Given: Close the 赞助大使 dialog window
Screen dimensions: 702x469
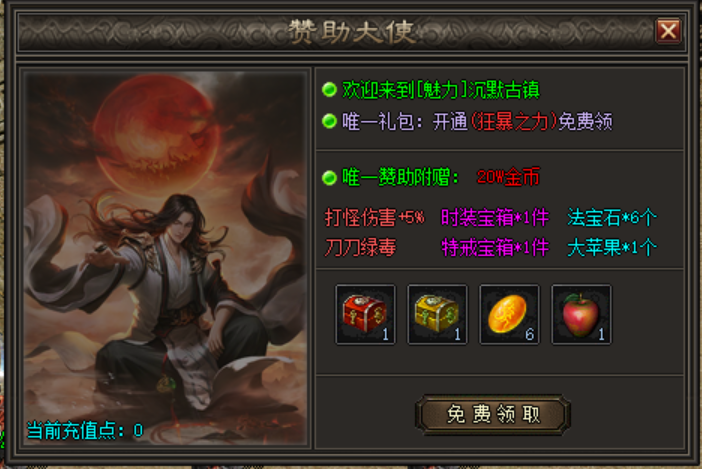Looking at the screenshot, I should [x=668, y=31].
